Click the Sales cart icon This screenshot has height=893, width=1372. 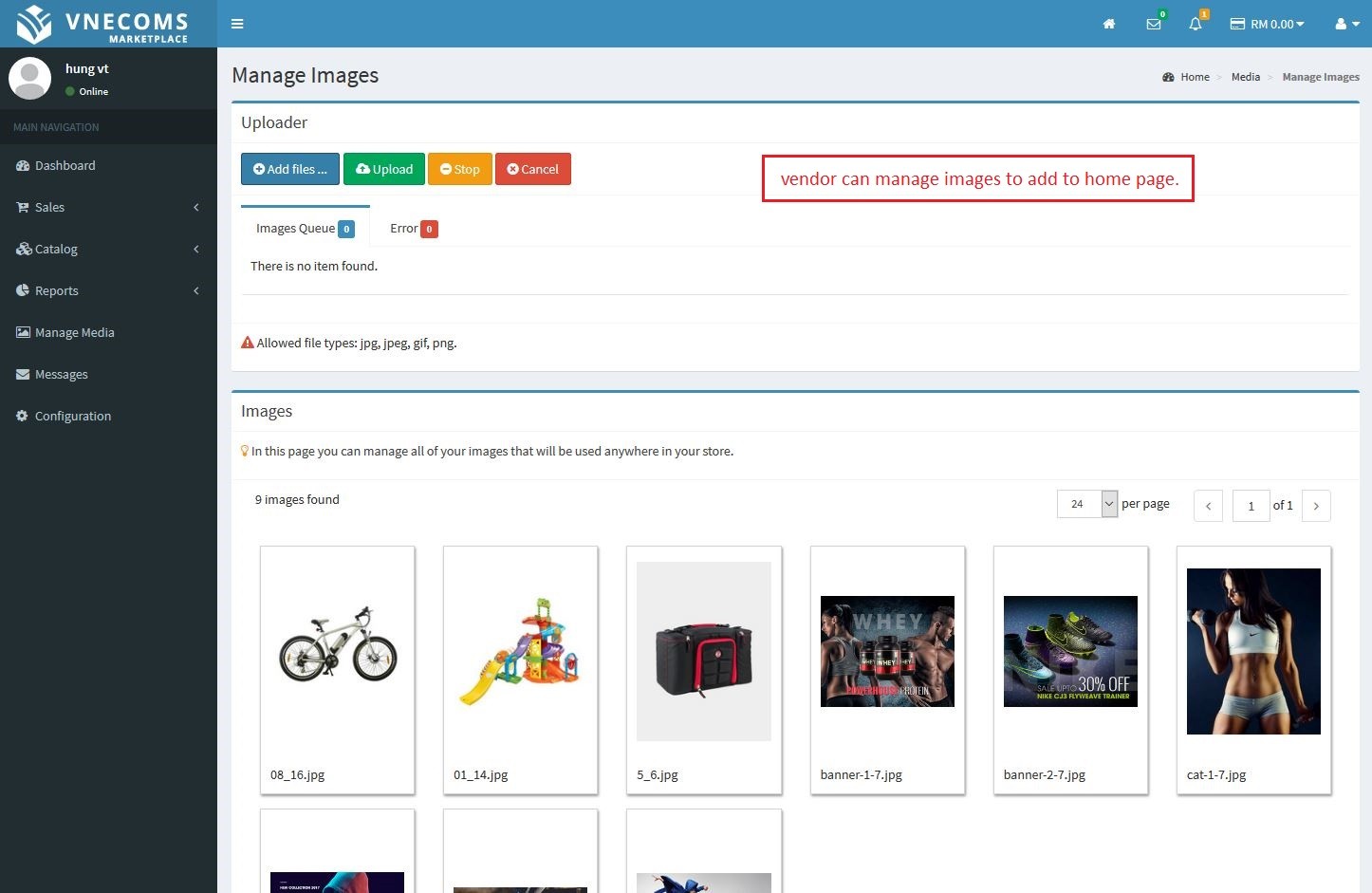[x=23, y=207]
